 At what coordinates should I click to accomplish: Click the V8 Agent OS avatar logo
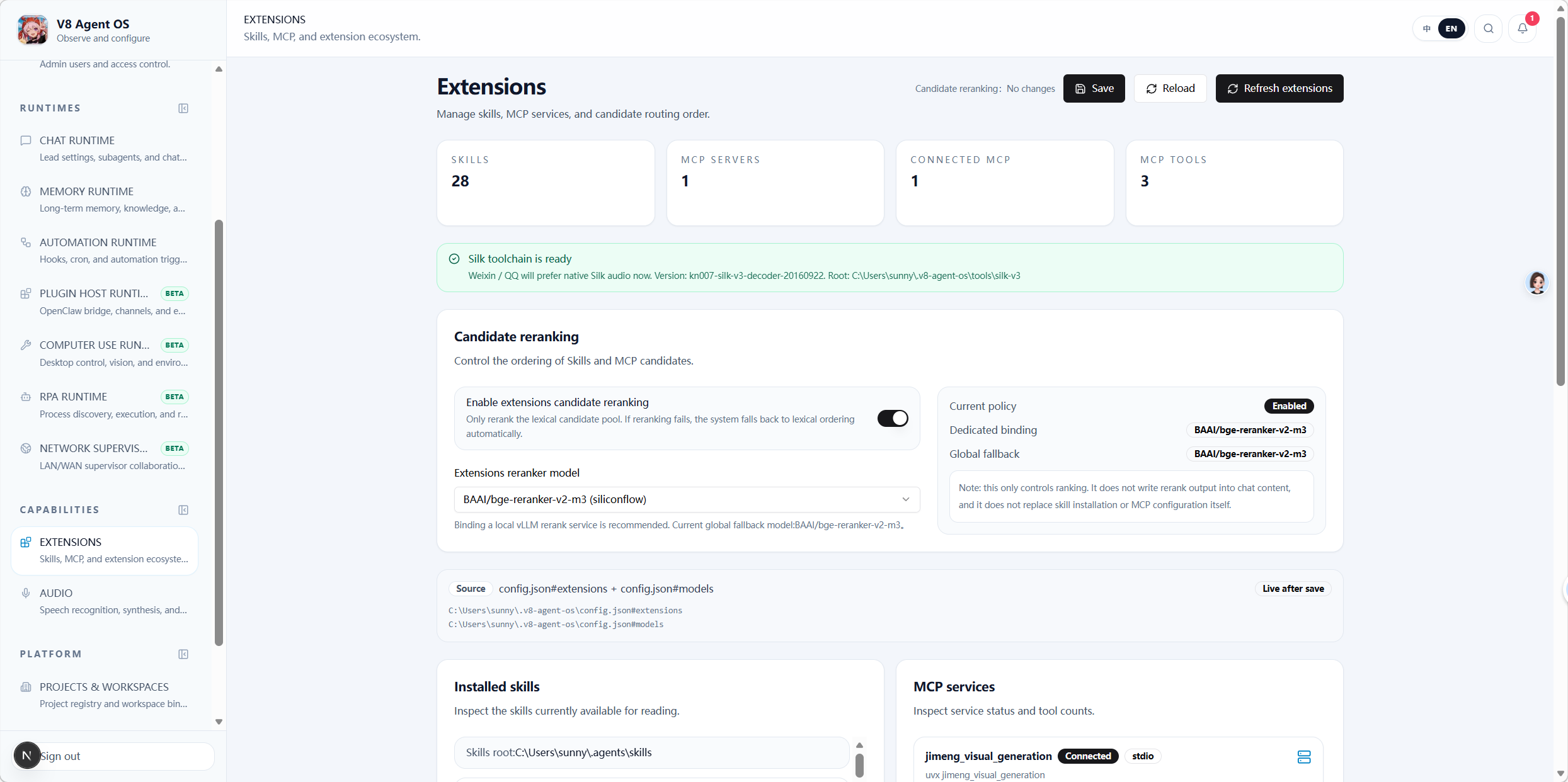click(x=33, y=30)
